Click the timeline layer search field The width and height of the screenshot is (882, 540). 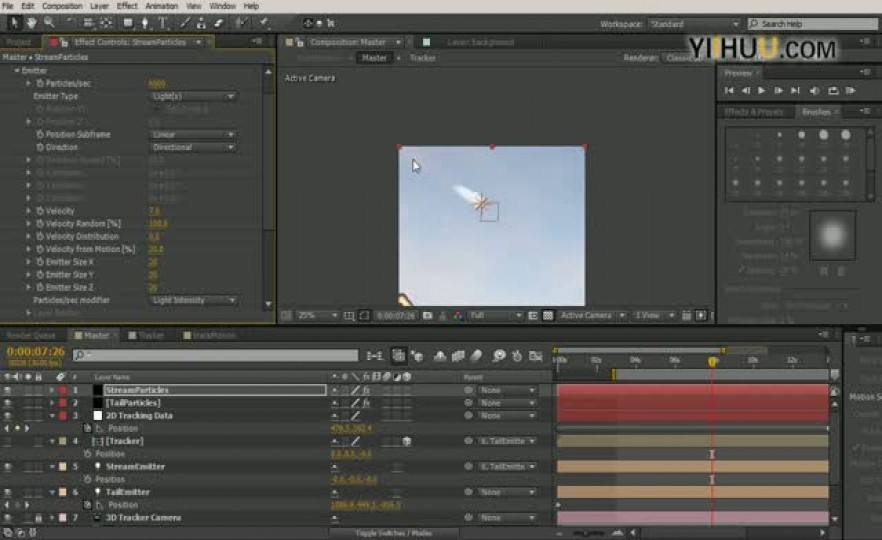tap(215, 356)
